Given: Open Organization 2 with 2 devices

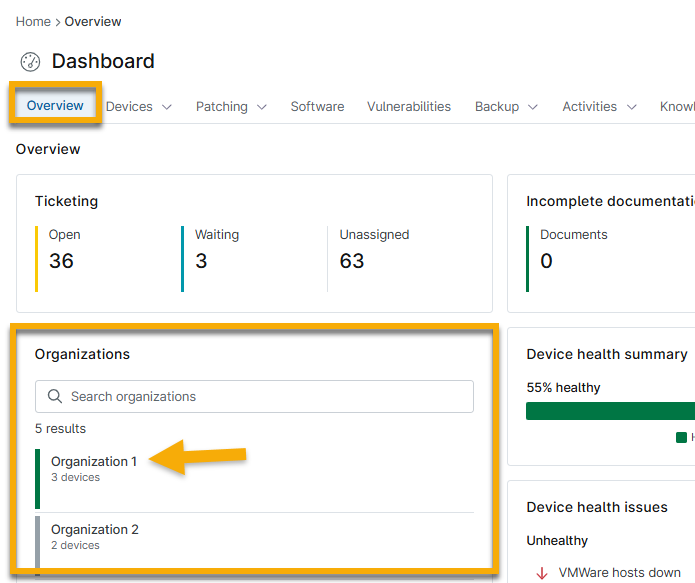Looking at the screenshot, I should (94, 530).
